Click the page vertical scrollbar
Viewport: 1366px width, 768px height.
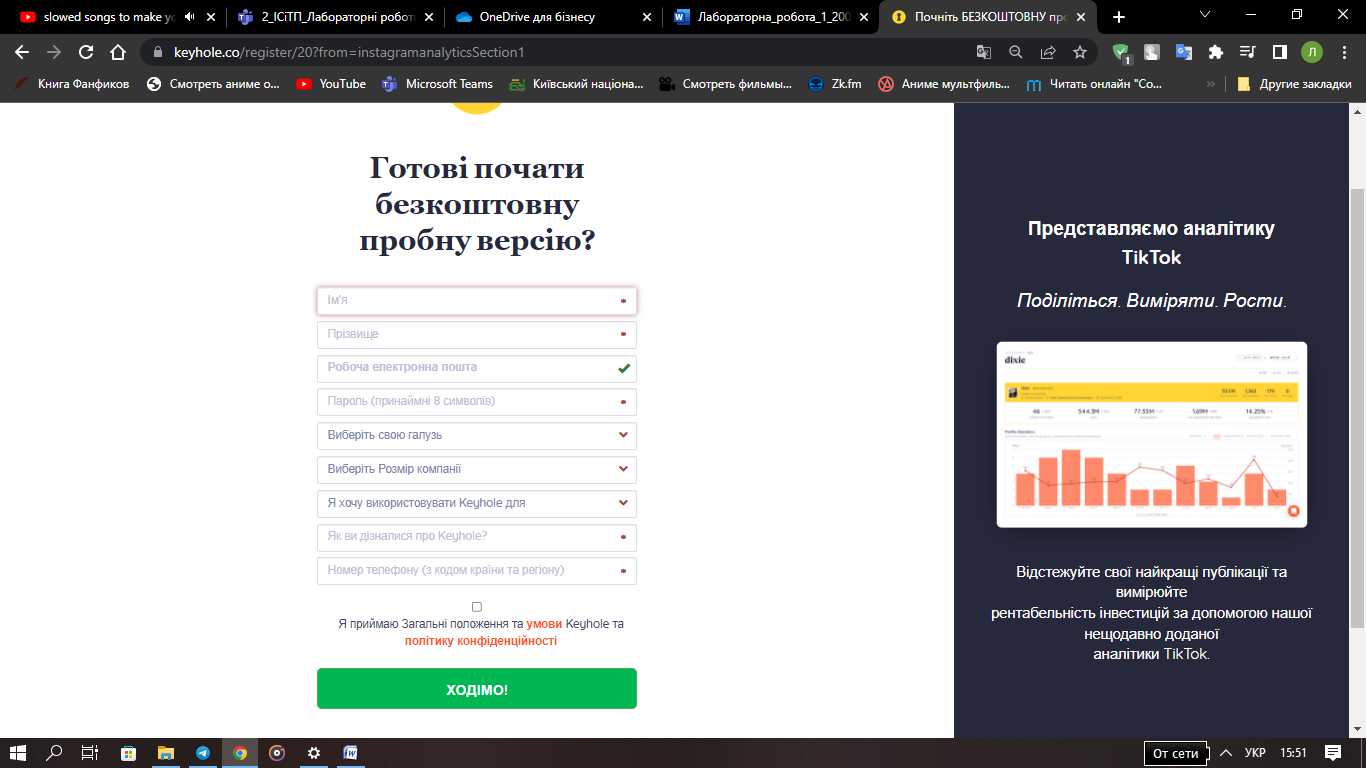click(x=1357, y=408)
